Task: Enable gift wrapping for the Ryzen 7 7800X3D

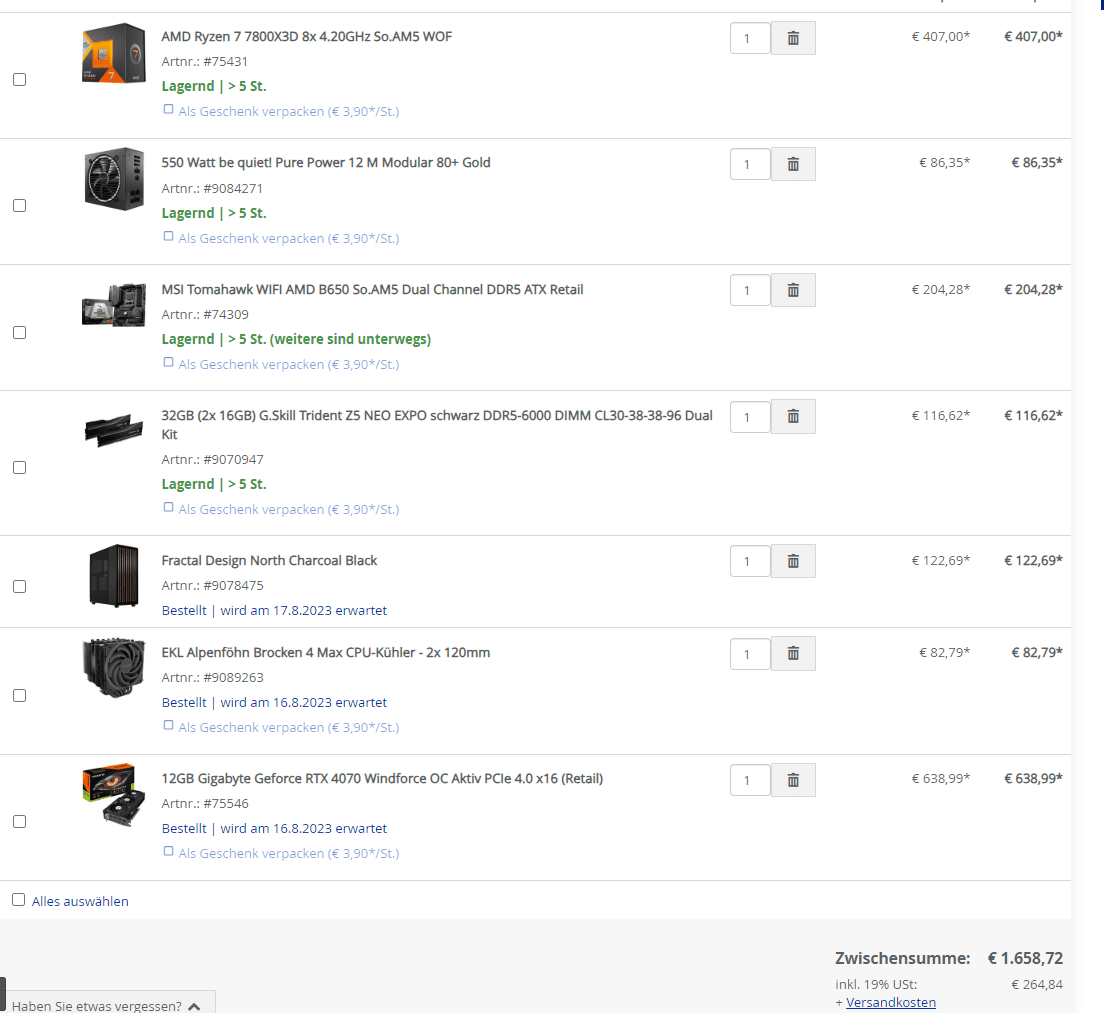Action: (x=168, y=109)
